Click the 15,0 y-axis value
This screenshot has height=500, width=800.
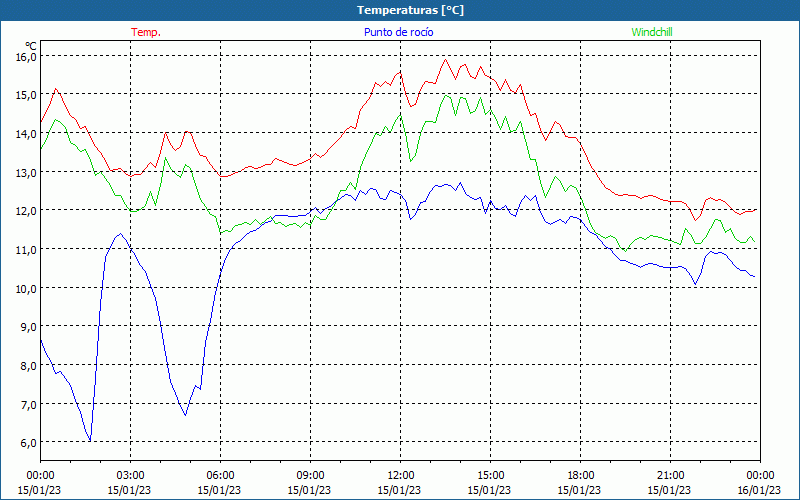26,95
